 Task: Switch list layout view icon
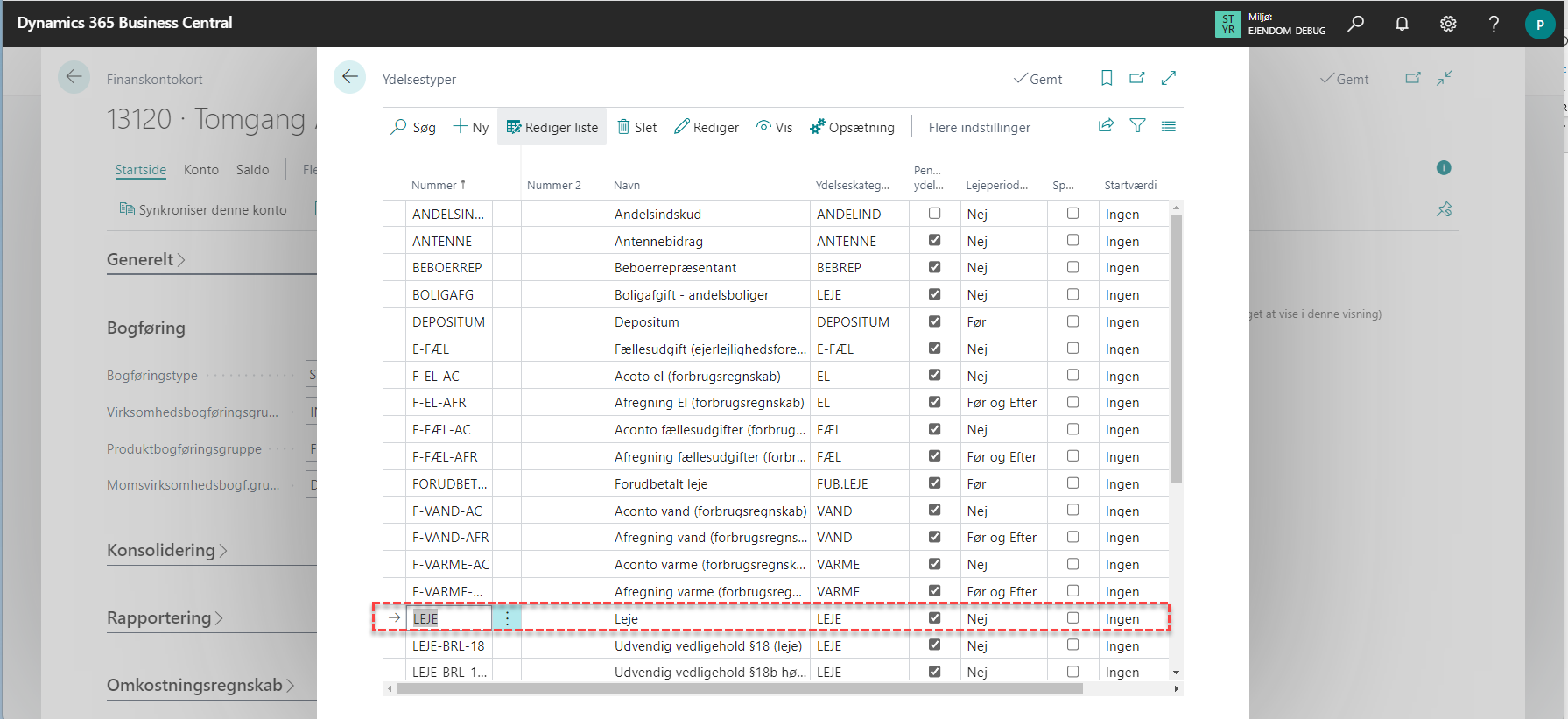pyautogui.click(x=1169, y=126)
